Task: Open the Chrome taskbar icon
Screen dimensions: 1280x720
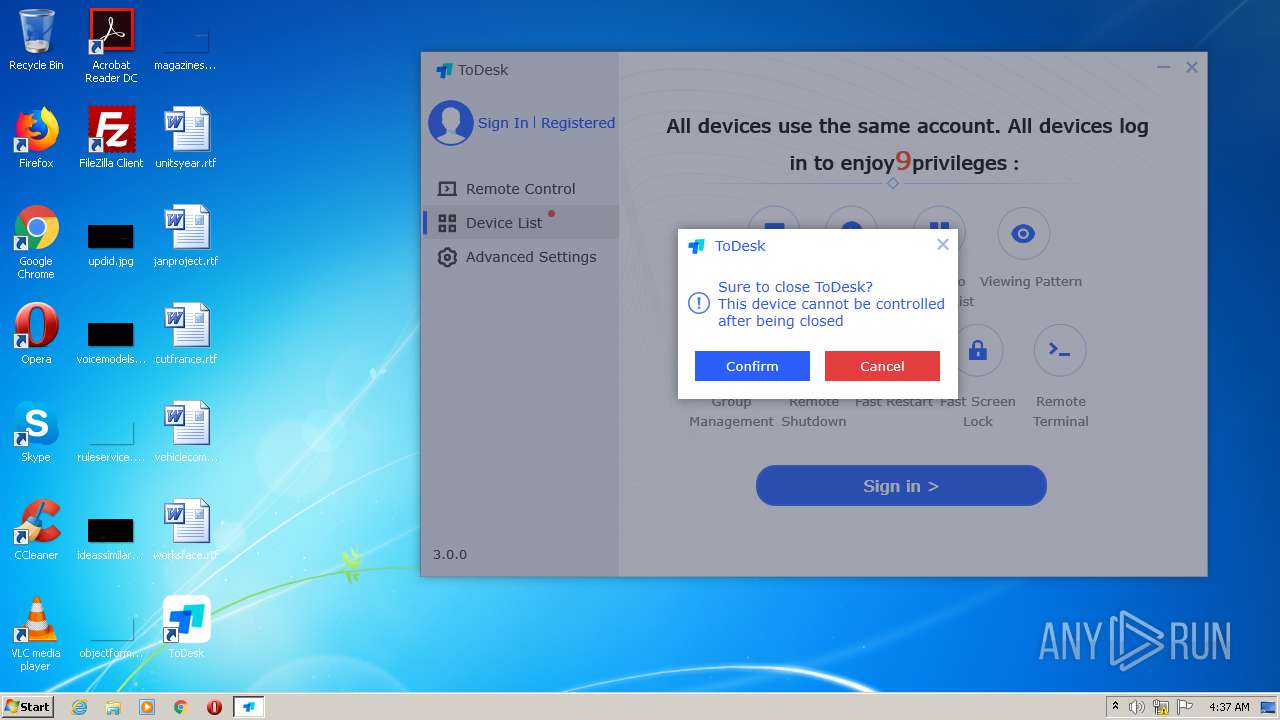Action: tap(181, 707)
